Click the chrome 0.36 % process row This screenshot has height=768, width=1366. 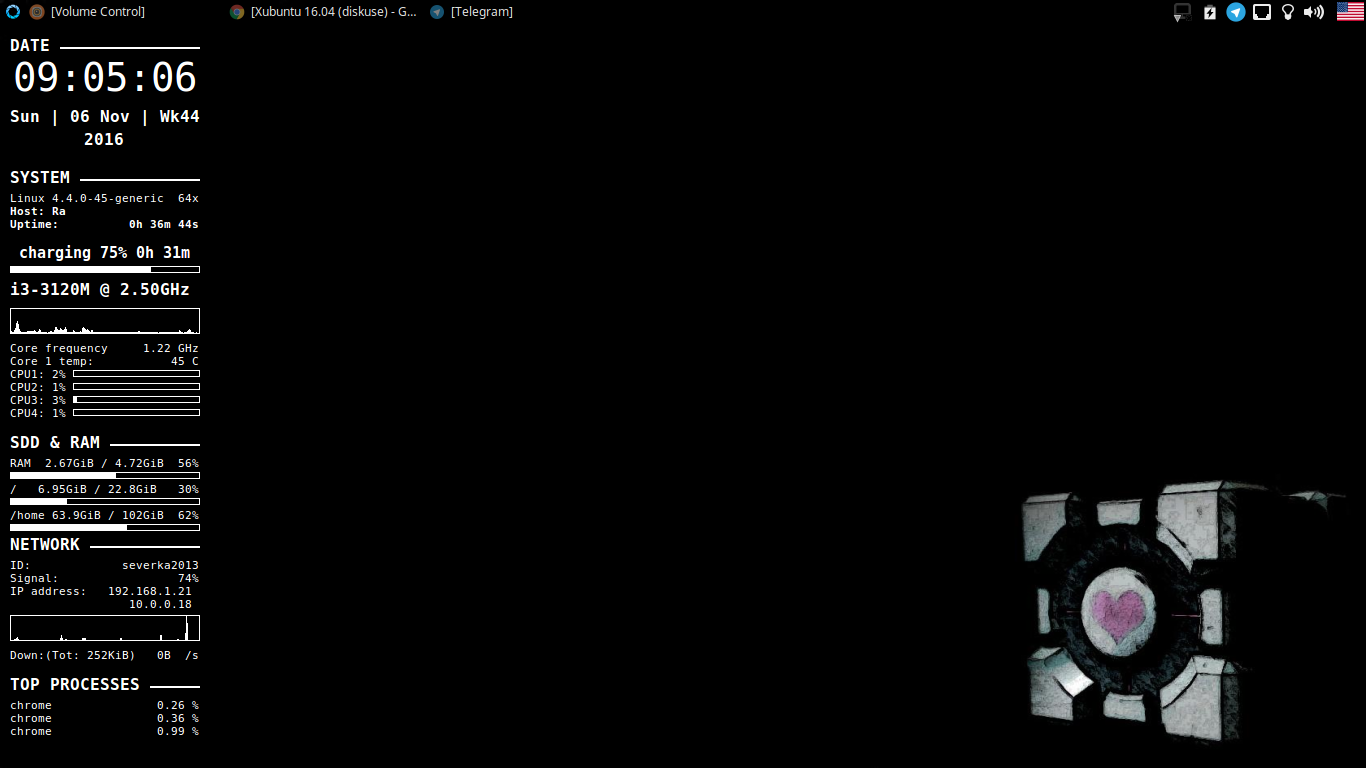point(105,719)
